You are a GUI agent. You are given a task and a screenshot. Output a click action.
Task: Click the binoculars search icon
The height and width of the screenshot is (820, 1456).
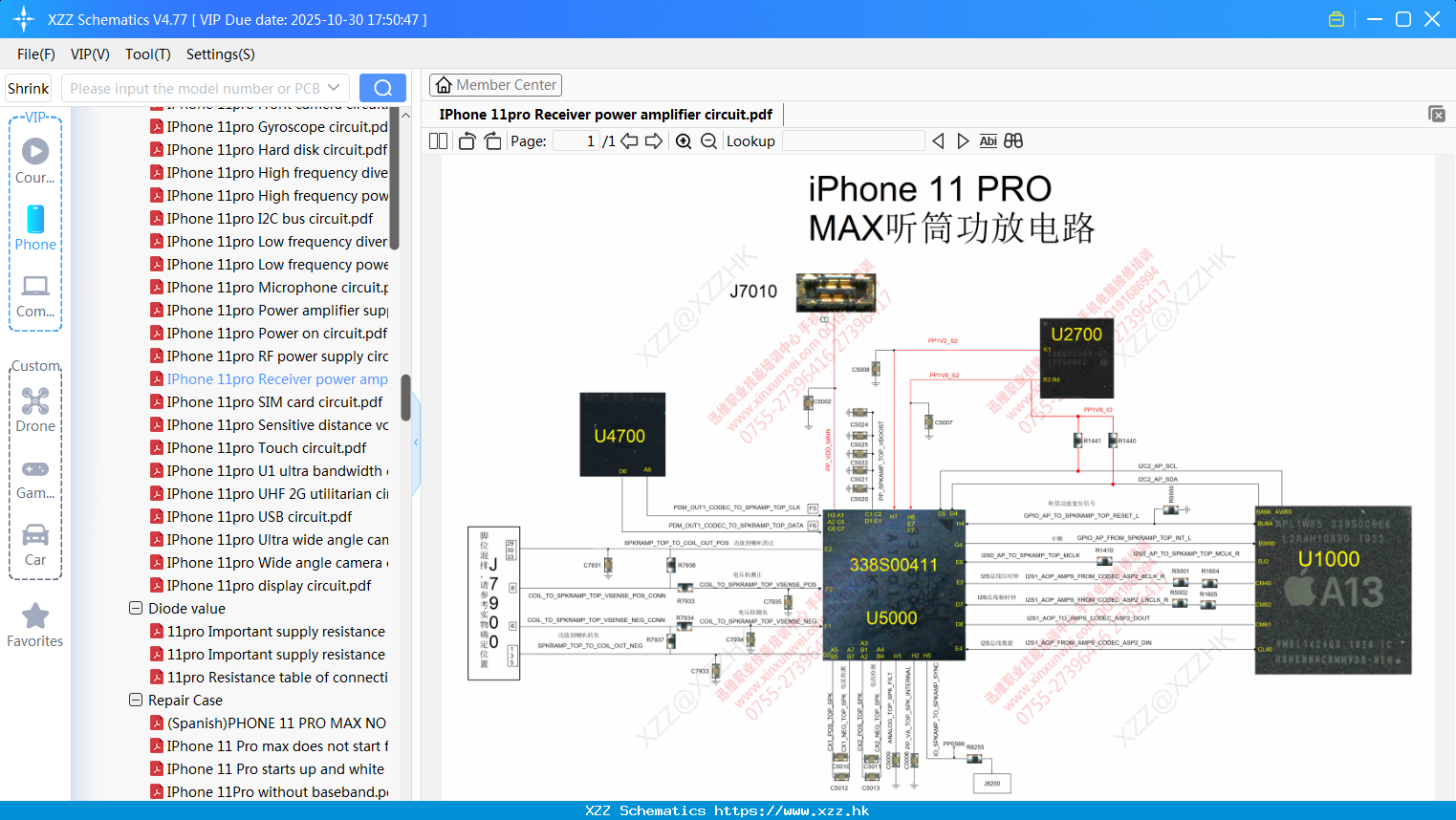[x=1013, y=141]
